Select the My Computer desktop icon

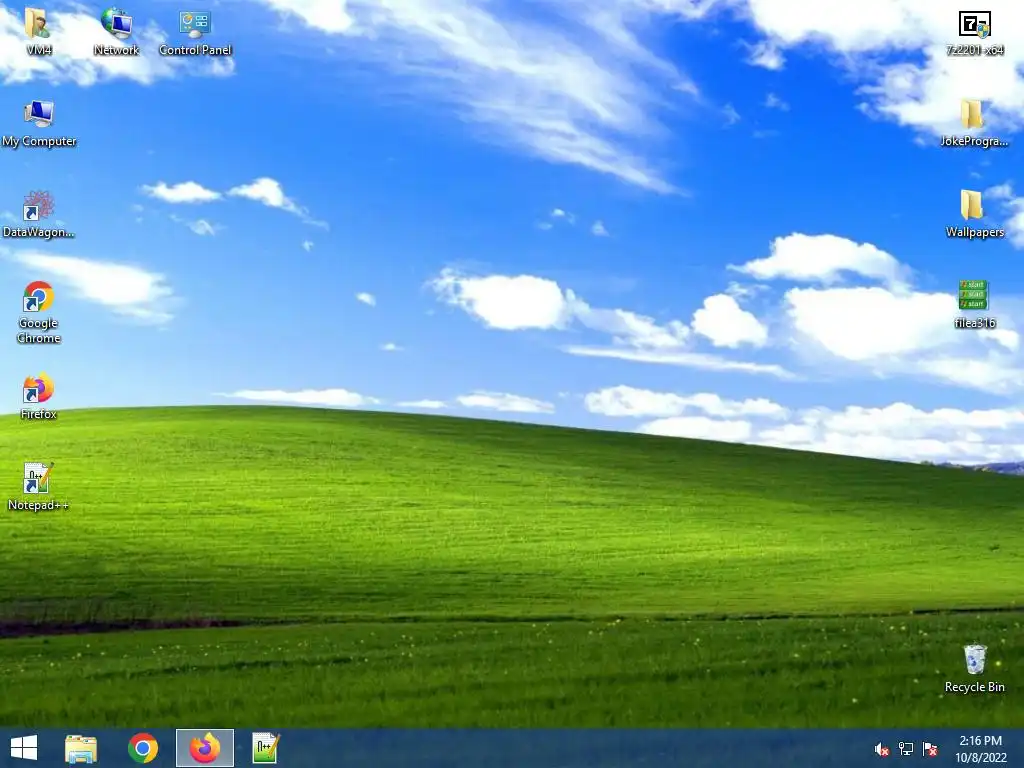pos(39,114)
